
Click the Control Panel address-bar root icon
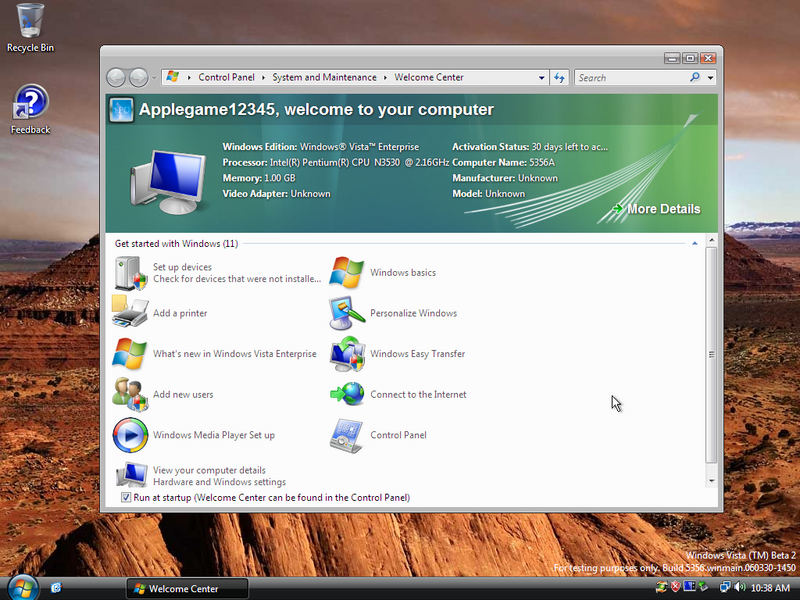(x=172, y=77)
